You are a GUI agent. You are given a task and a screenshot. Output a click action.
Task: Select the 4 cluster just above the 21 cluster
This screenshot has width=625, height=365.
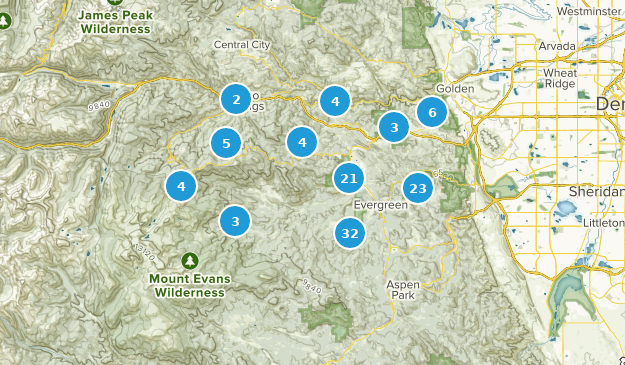click(x=302, y=142)
